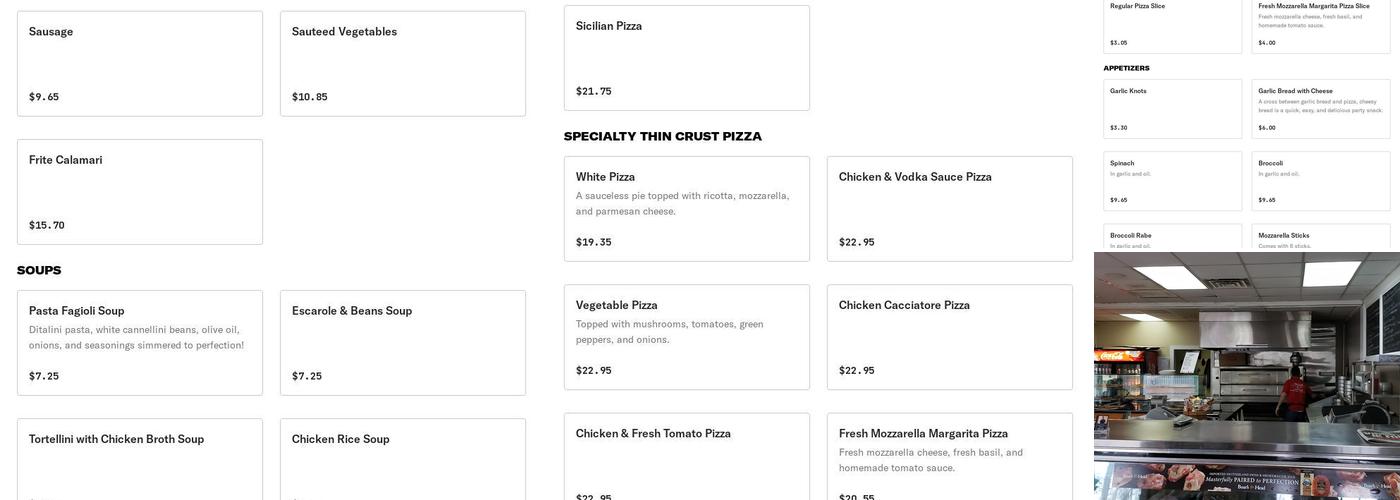Select the Chicken Cacciatore Pizza
The image size is (1400, 500).
pyautogui.click(x=949, y=336)
